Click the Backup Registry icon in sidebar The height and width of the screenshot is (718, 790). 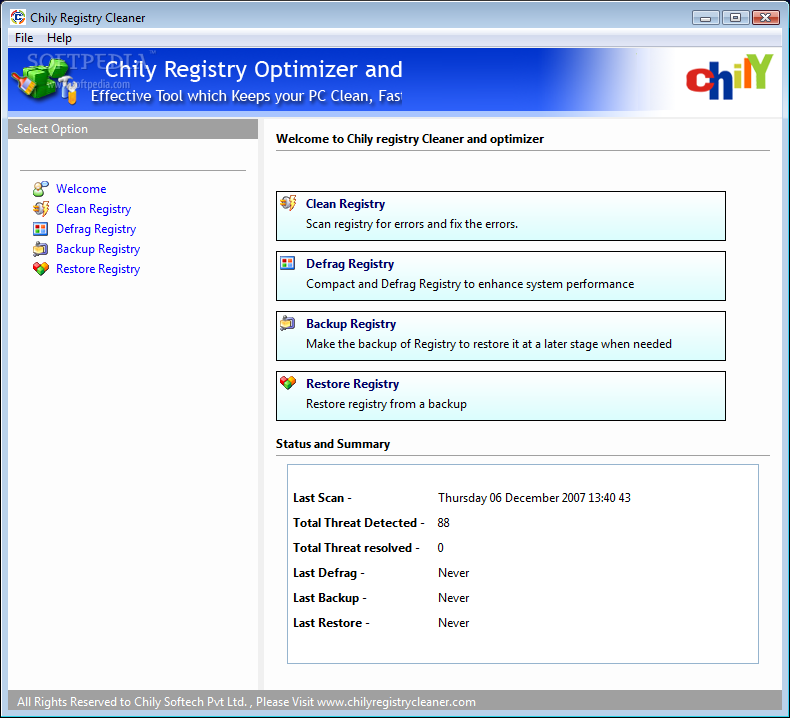point(41,249)
